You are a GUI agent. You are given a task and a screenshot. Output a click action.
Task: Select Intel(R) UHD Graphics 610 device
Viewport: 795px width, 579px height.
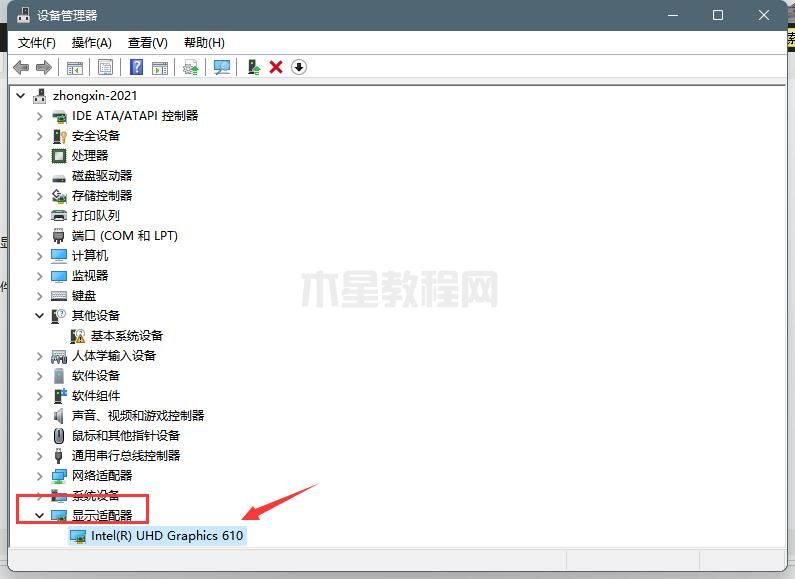167,535
